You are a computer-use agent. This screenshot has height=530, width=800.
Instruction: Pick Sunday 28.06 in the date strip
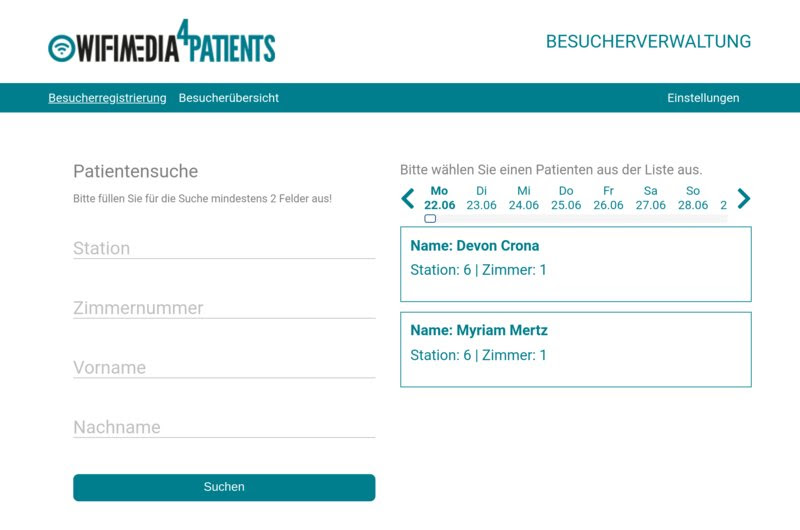693,198
